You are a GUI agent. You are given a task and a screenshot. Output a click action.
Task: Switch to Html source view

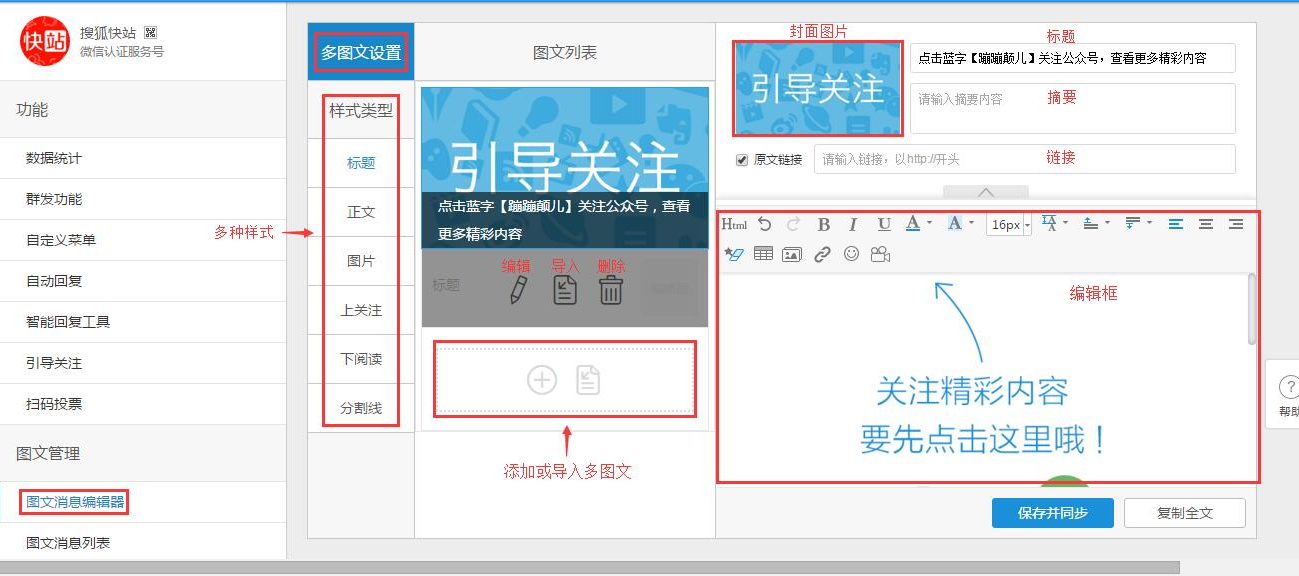coord(734,225)
